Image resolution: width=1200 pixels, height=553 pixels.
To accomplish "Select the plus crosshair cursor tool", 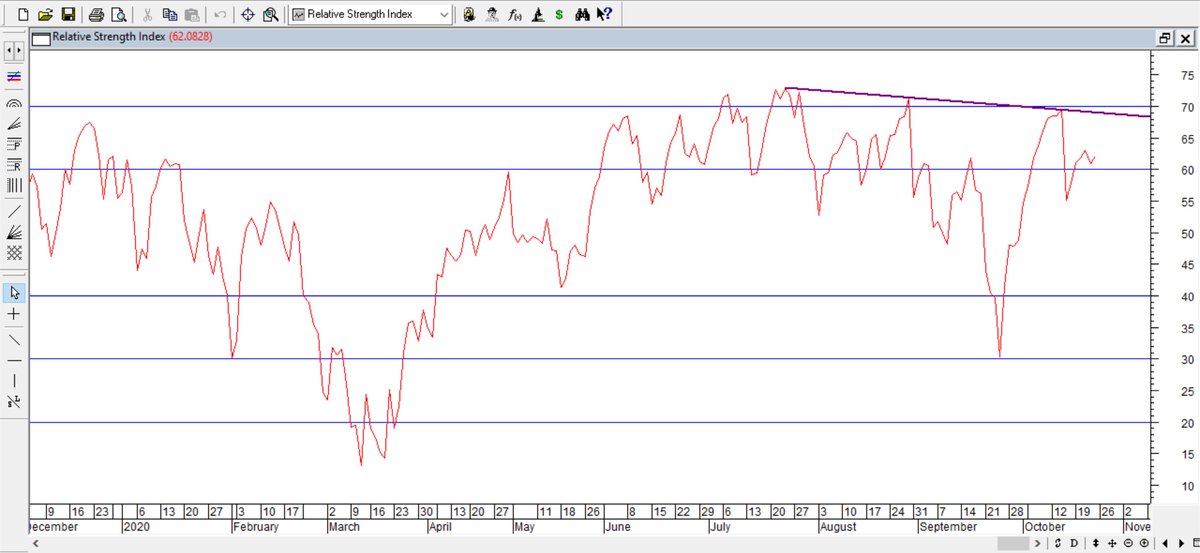I will coord(14,314).
